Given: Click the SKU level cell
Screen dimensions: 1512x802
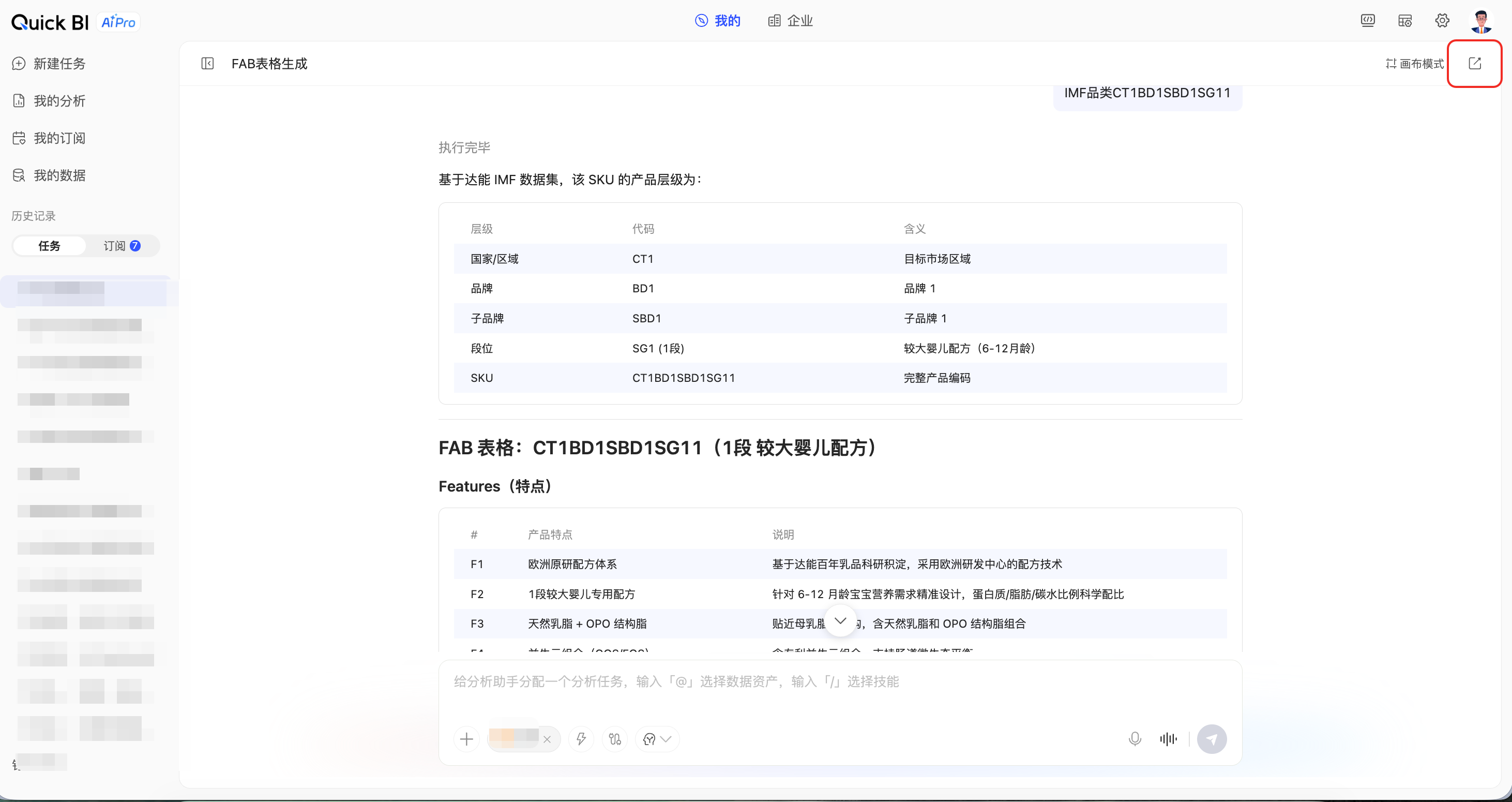Looking at the screenshot, I should click(482, 378).
